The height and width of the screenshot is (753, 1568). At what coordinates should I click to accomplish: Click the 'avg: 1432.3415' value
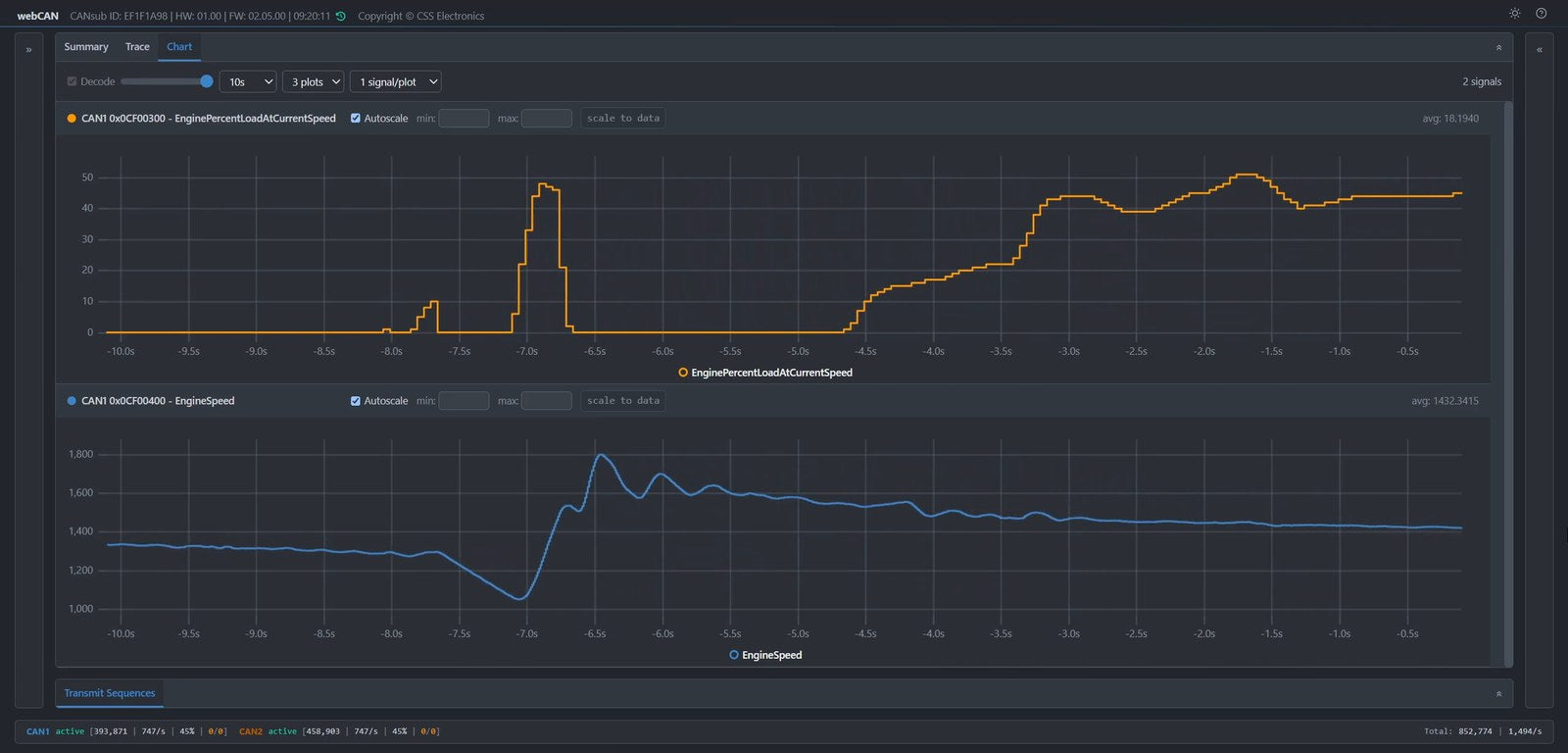pos(1445,401)
